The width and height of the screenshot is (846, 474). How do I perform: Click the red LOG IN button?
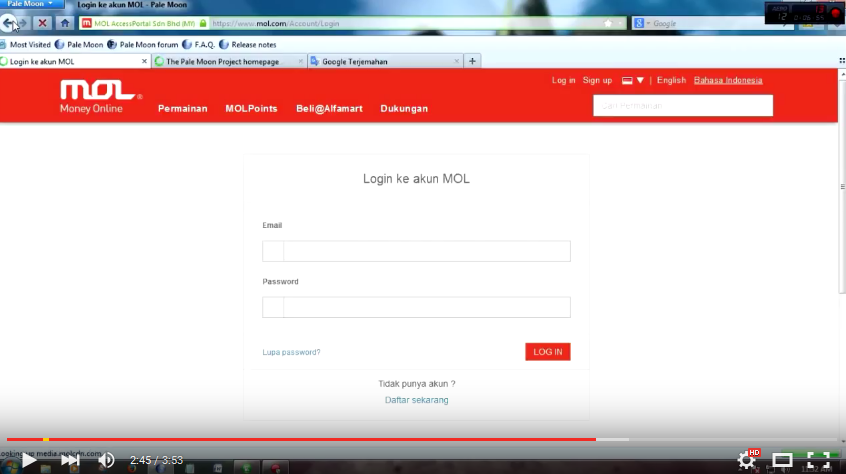click(548, 352)
